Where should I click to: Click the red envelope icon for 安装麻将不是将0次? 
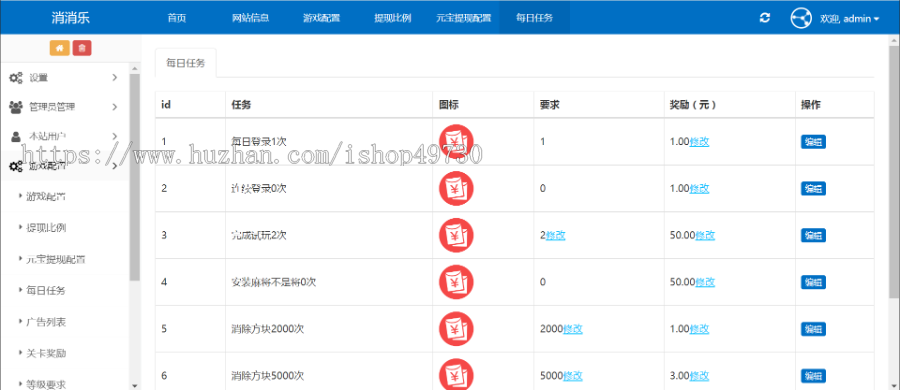click(x=456, y=282)
